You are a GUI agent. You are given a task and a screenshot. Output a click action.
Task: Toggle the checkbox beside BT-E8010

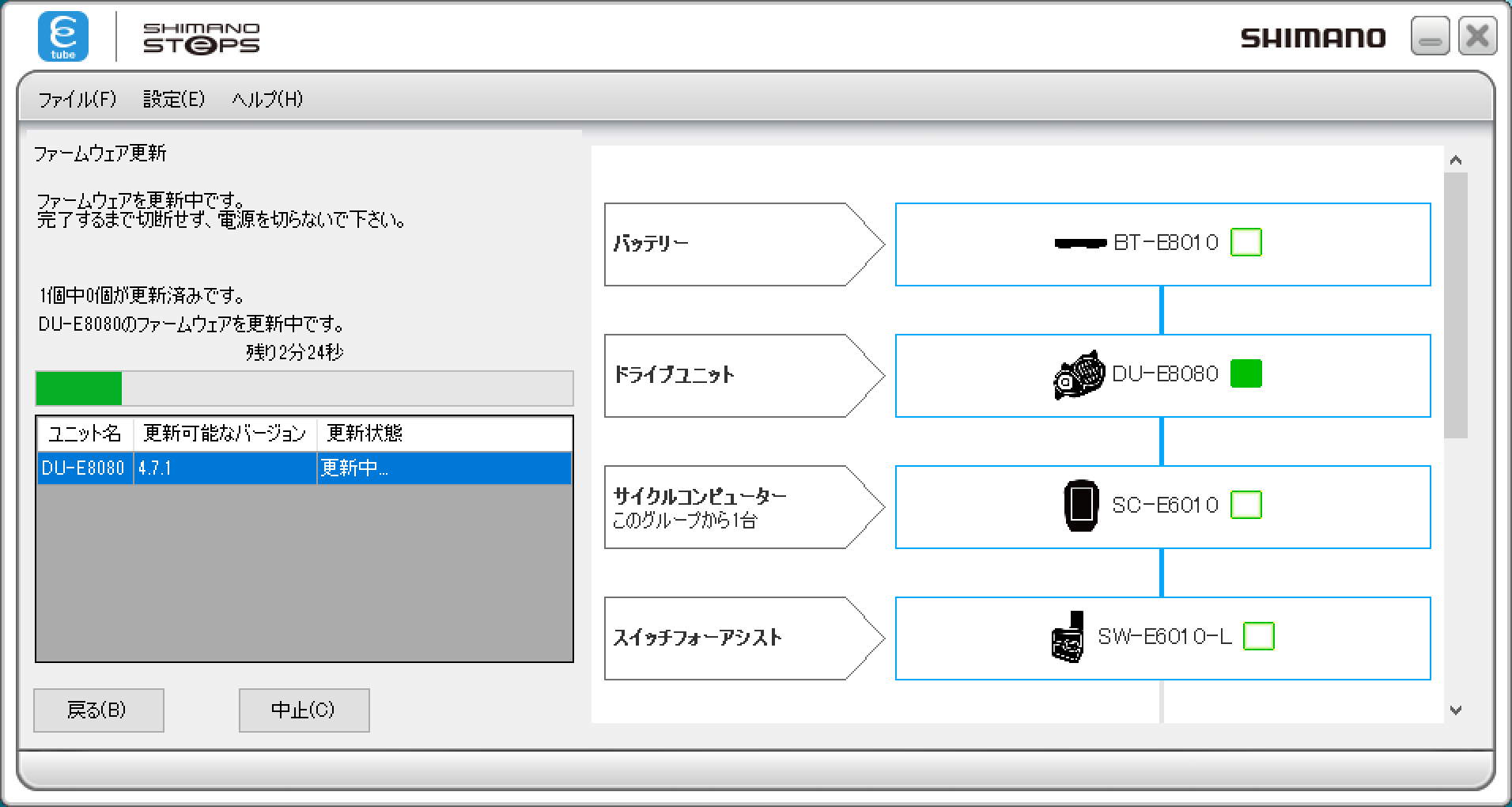(x=1246, y=243)
